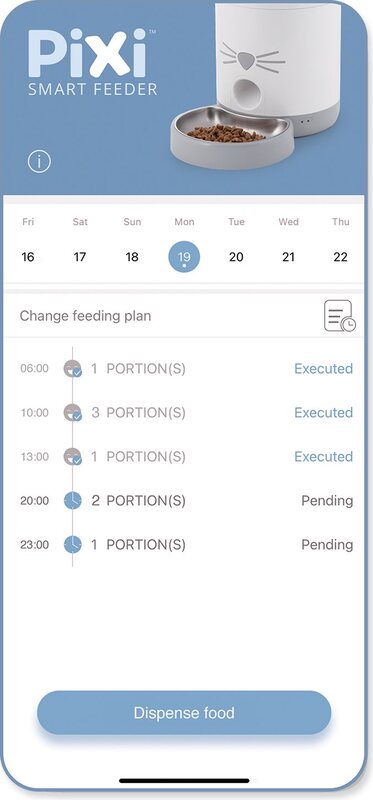Tap the Dispense food button
The height and width of the screenshot is (800, 373).
coord(184,713)
